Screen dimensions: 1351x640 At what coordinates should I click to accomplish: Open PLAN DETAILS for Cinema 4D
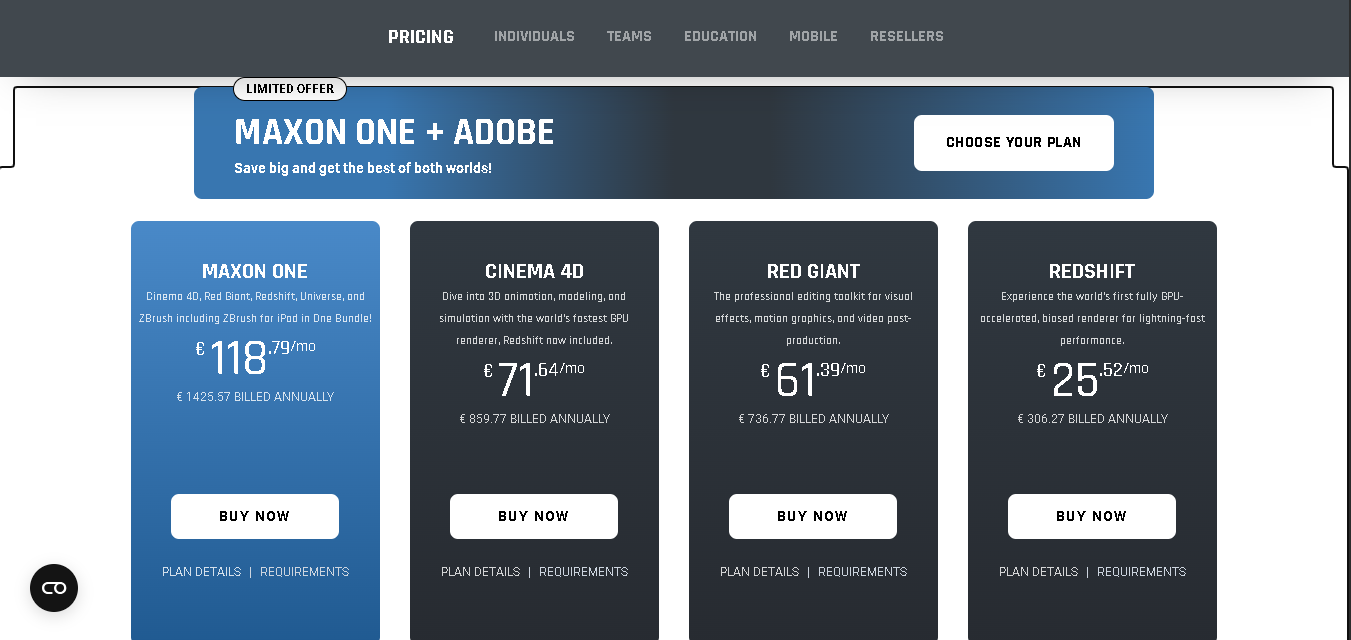pos(480,571)
